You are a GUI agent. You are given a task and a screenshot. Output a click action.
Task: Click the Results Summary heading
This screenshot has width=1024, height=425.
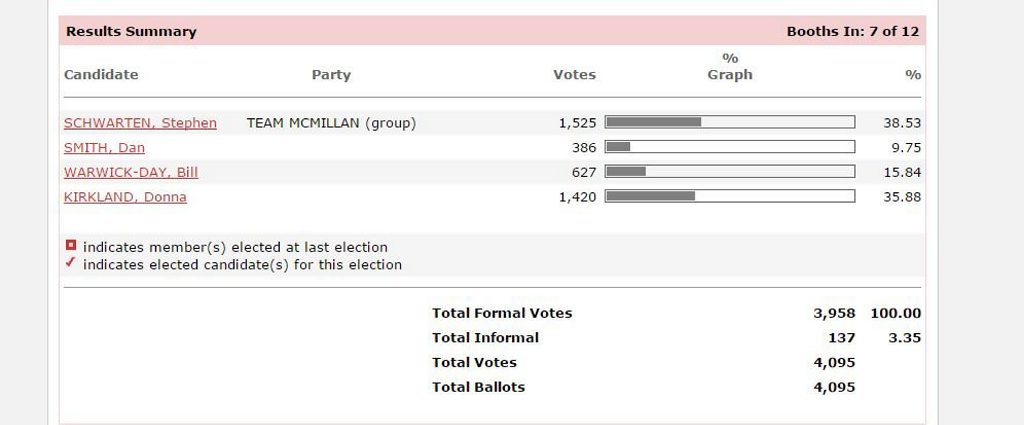coord(131,31)
